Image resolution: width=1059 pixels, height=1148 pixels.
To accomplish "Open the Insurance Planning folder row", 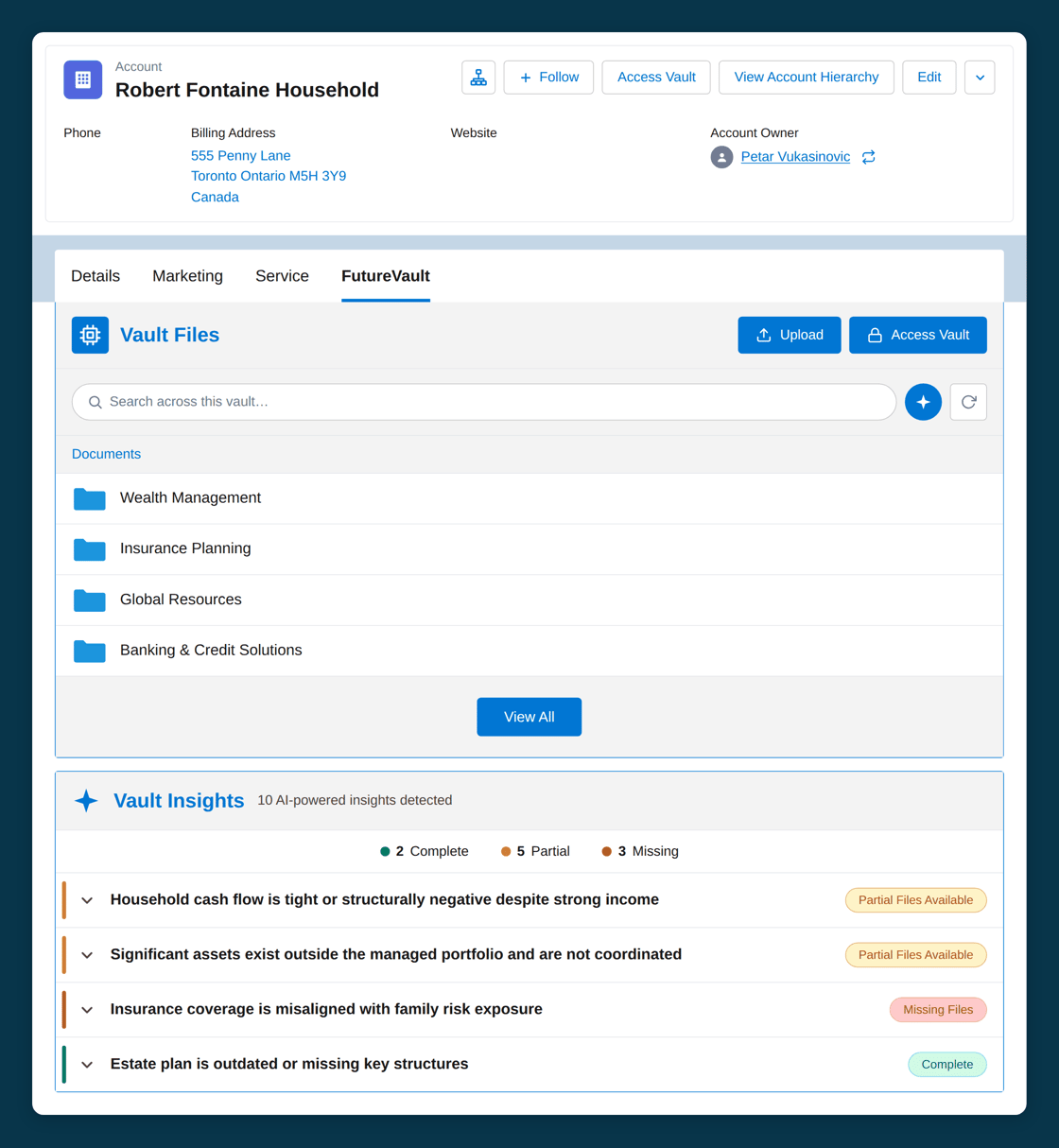I will coord(529,548).
